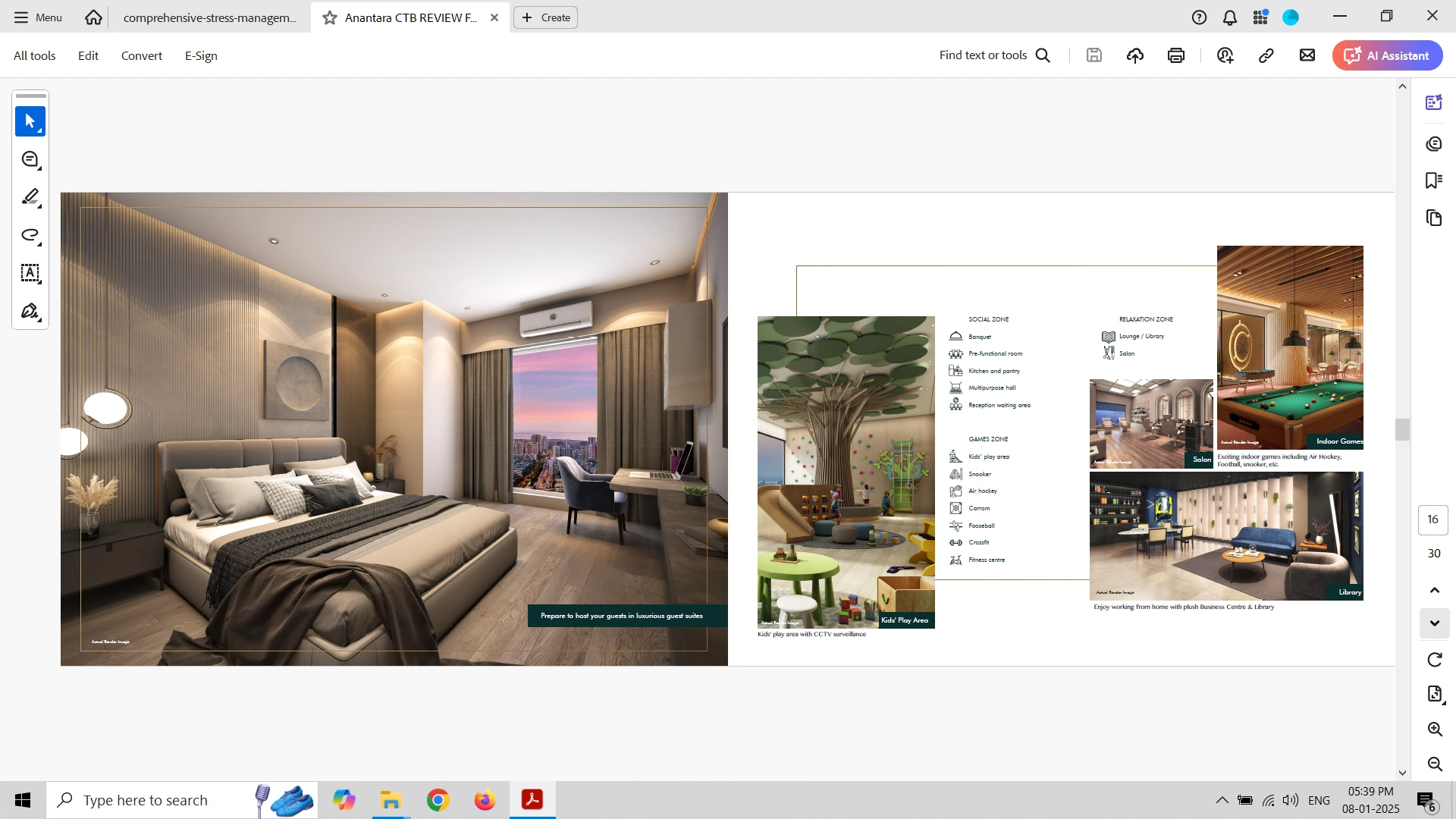Open the bookmarks panel icon
This screenshot has width=1456, height=819.
tap(1433, 180)
